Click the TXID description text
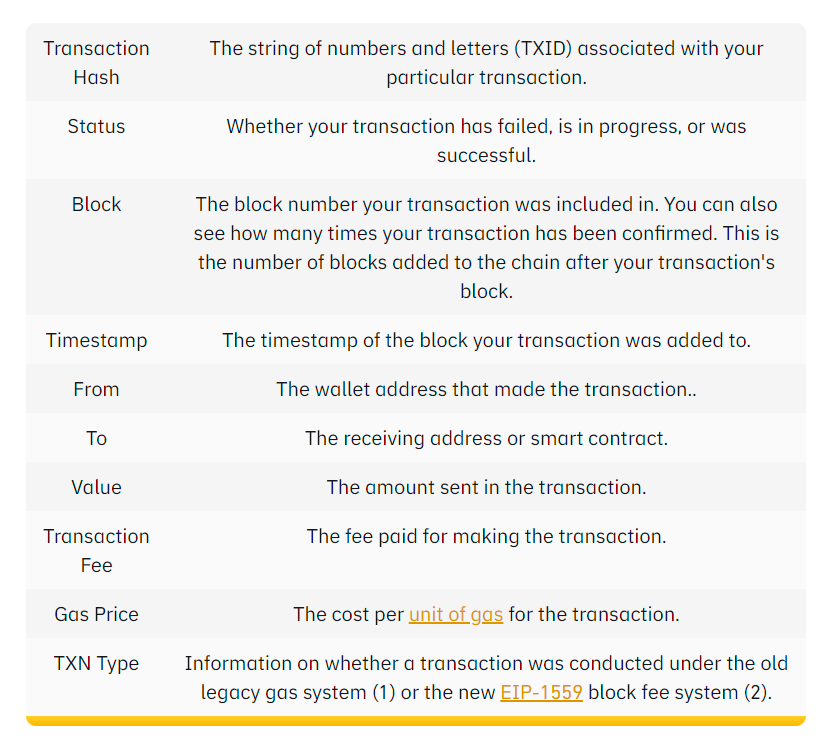 point(486,62)
